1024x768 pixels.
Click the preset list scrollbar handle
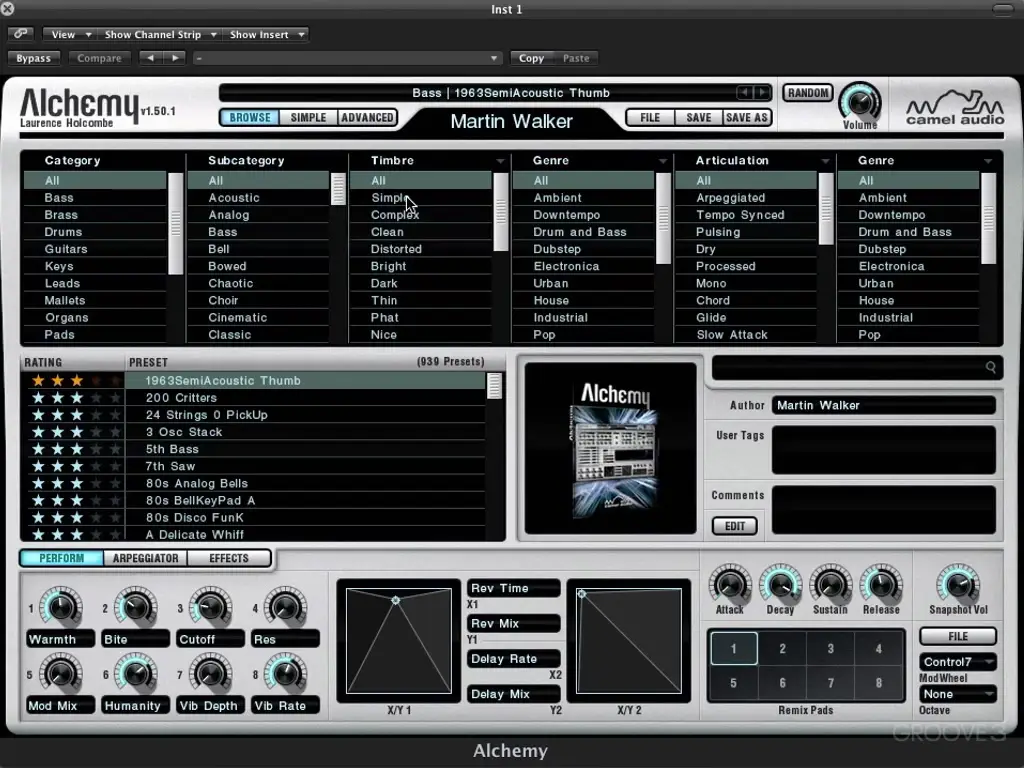coord(494,385)
